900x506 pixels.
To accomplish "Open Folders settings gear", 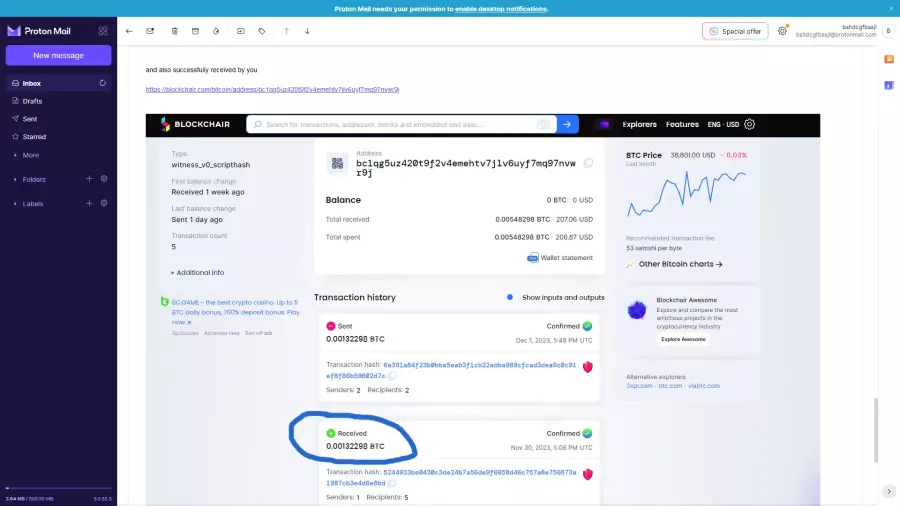I will (104, 179).
